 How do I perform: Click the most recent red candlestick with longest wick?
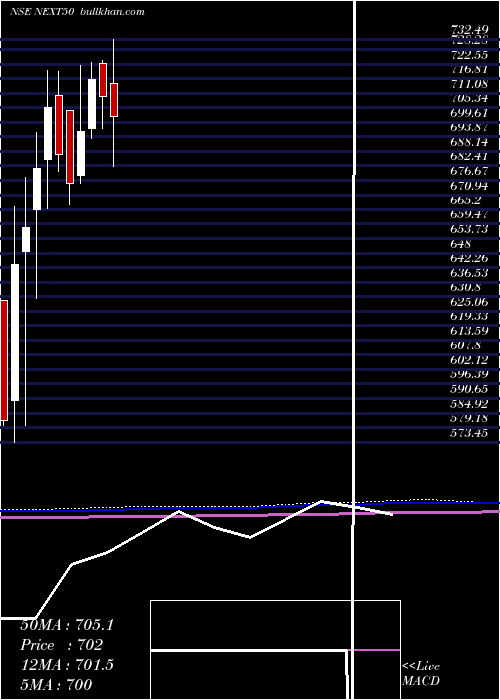pos(114,103)
